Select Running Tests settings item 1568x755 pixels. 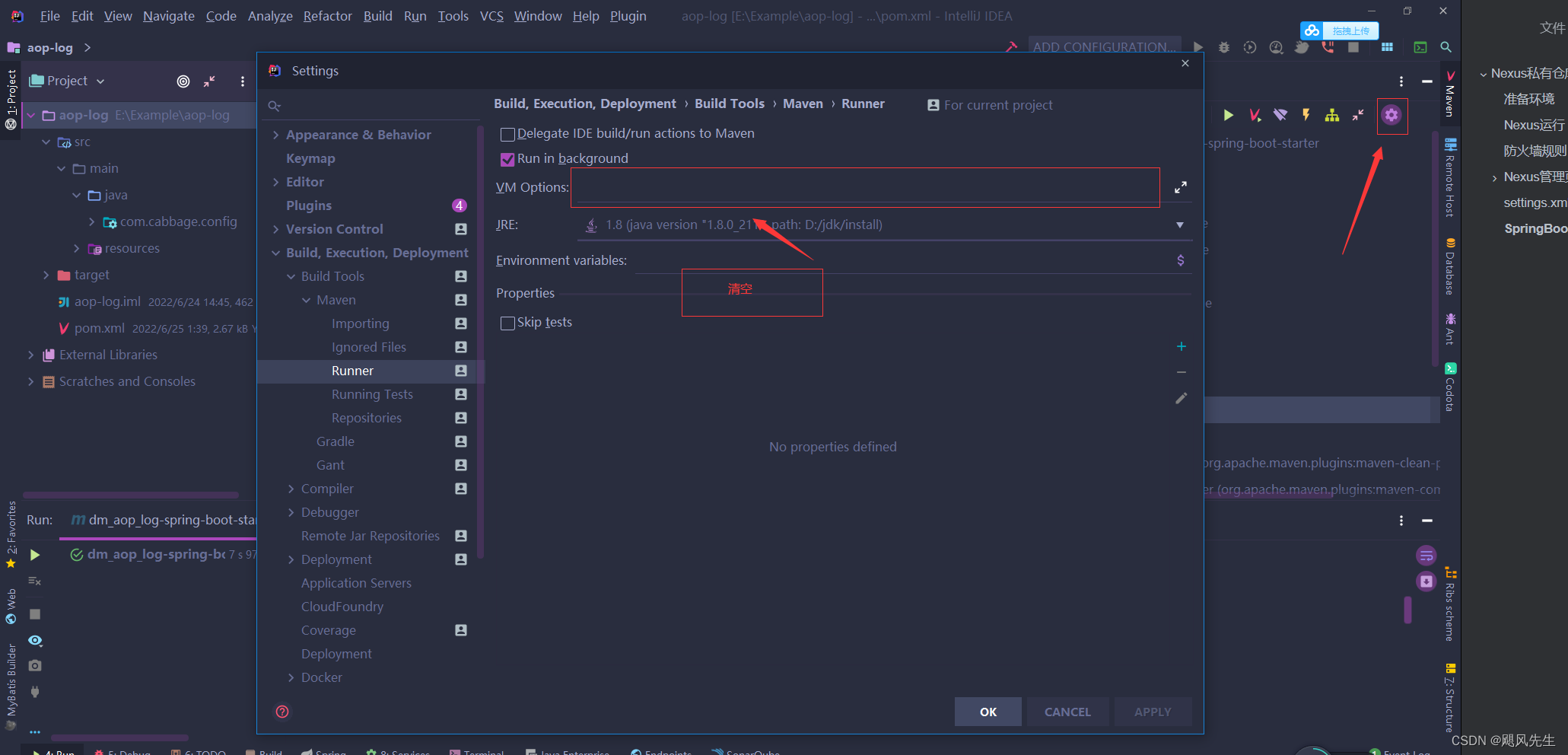(x=372, y=394)
